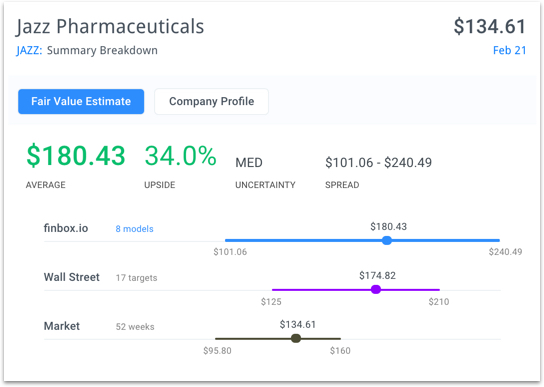Click the MED uncertainty rating

(x=249, y=162)
